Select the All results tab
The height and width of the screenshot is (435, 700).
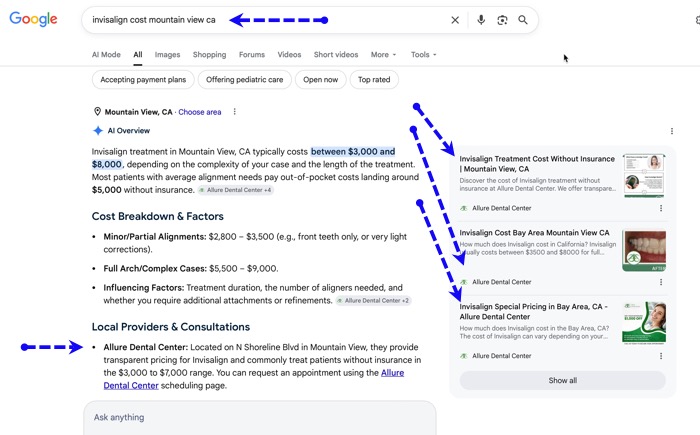pos(138,54)
